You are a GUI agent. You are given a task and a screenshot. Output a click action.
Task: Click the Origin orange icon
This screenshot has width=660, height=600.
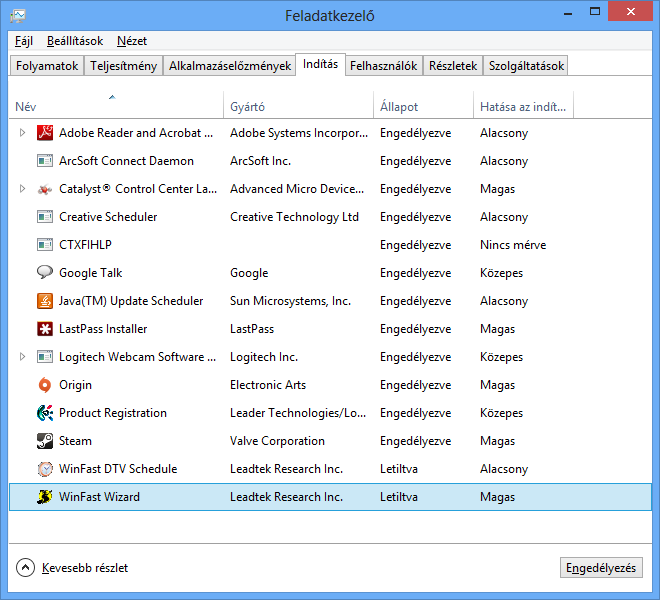(x=45, y=385)
